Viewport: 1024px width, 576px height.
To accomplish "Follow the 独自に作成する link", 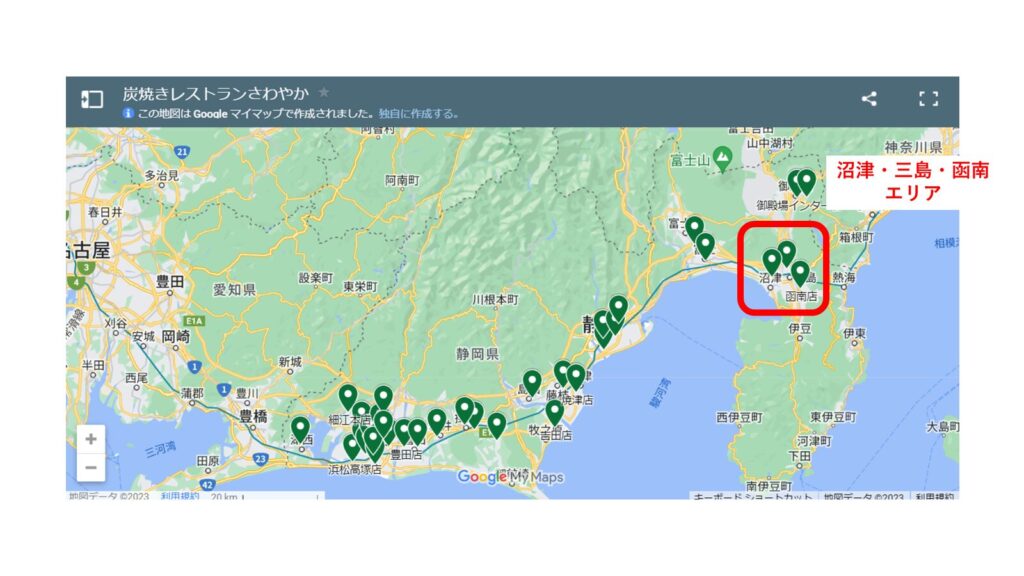I will 418,114.
